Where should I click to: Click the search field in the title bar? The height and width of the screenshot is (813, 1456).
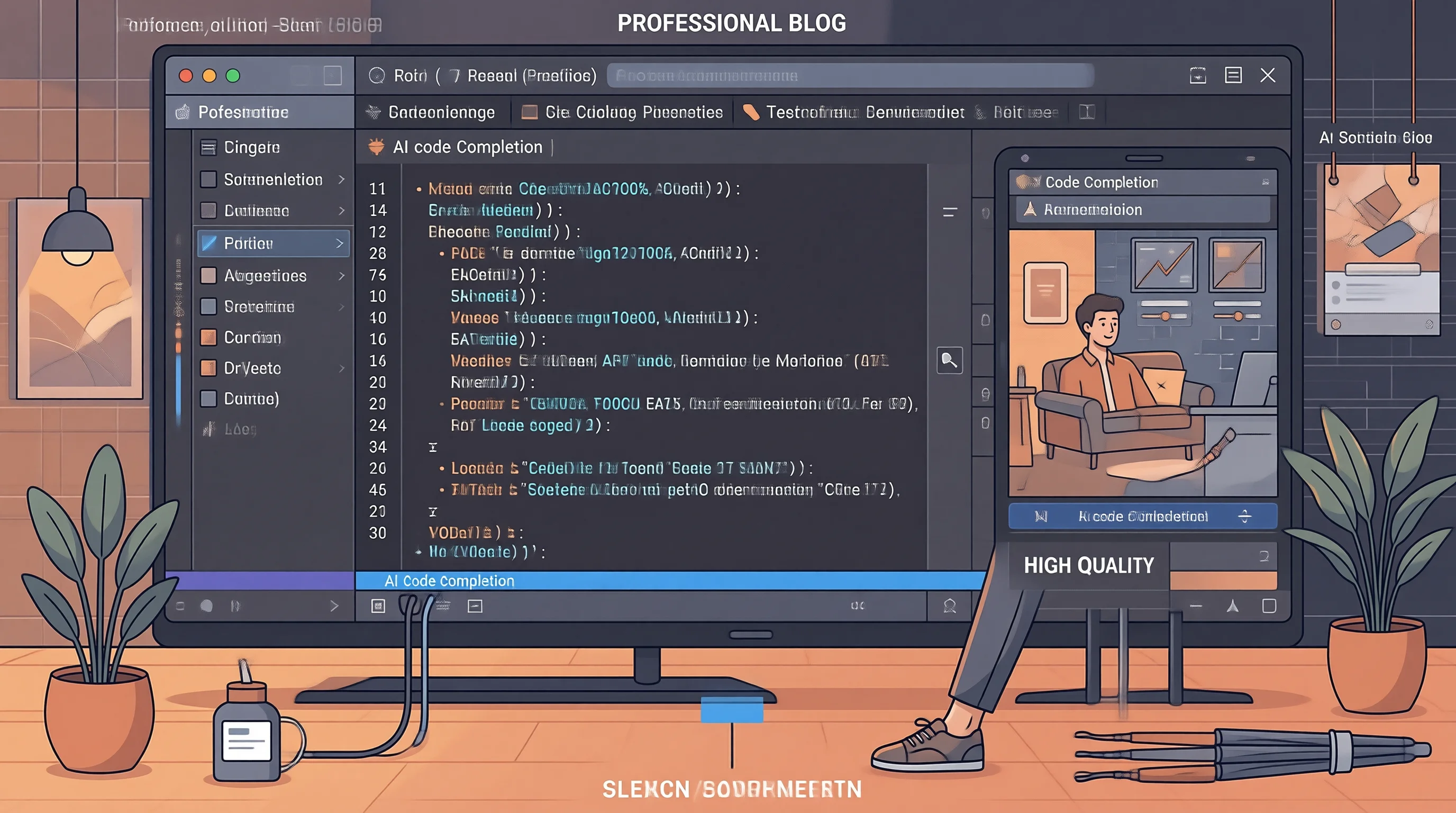click(x=850, y=75)
